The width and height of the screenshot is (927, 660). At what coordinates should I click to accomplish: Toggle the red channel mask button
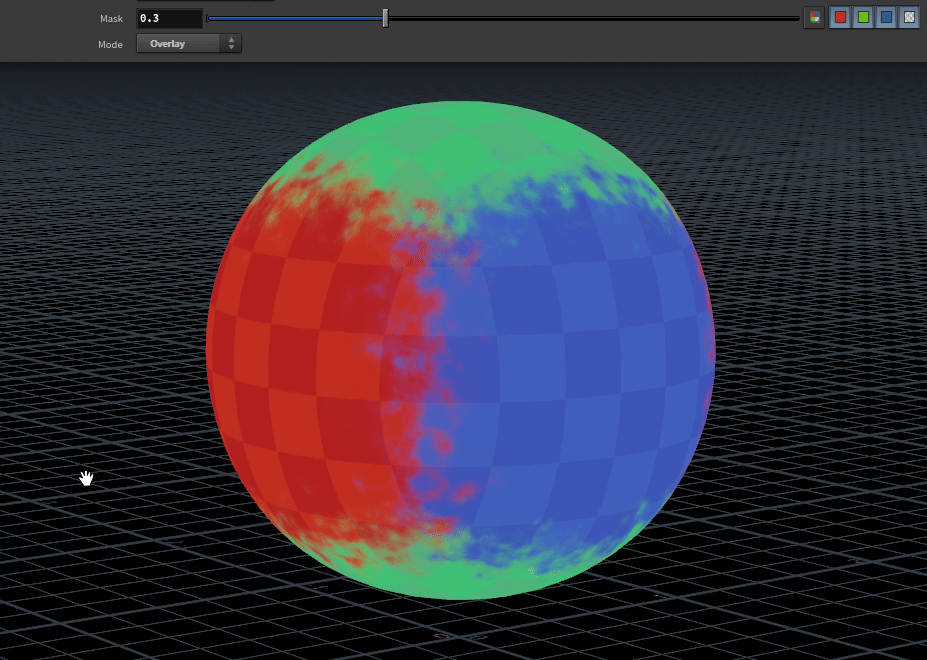click(x=840, y=18)
